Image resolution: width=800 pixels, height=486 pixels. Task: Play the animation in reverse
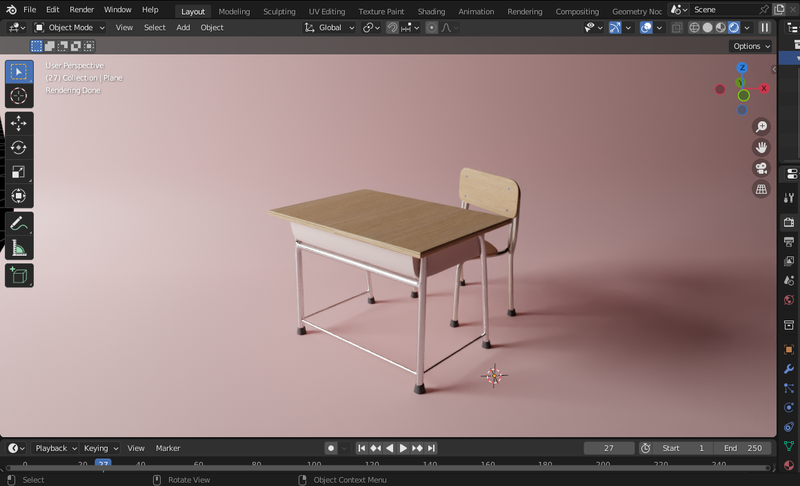click(389, 448)
